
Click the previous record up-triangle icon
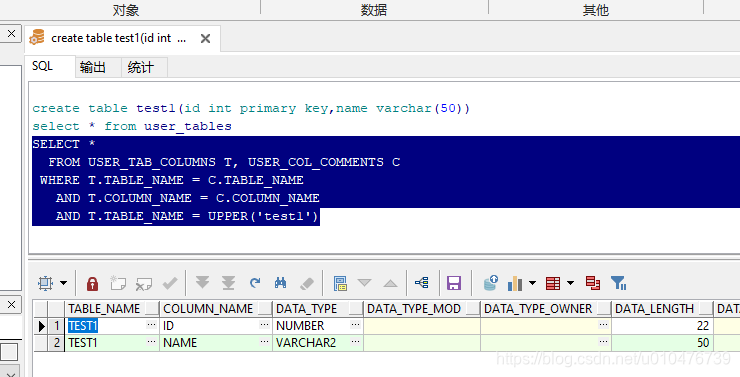point(390,283)
